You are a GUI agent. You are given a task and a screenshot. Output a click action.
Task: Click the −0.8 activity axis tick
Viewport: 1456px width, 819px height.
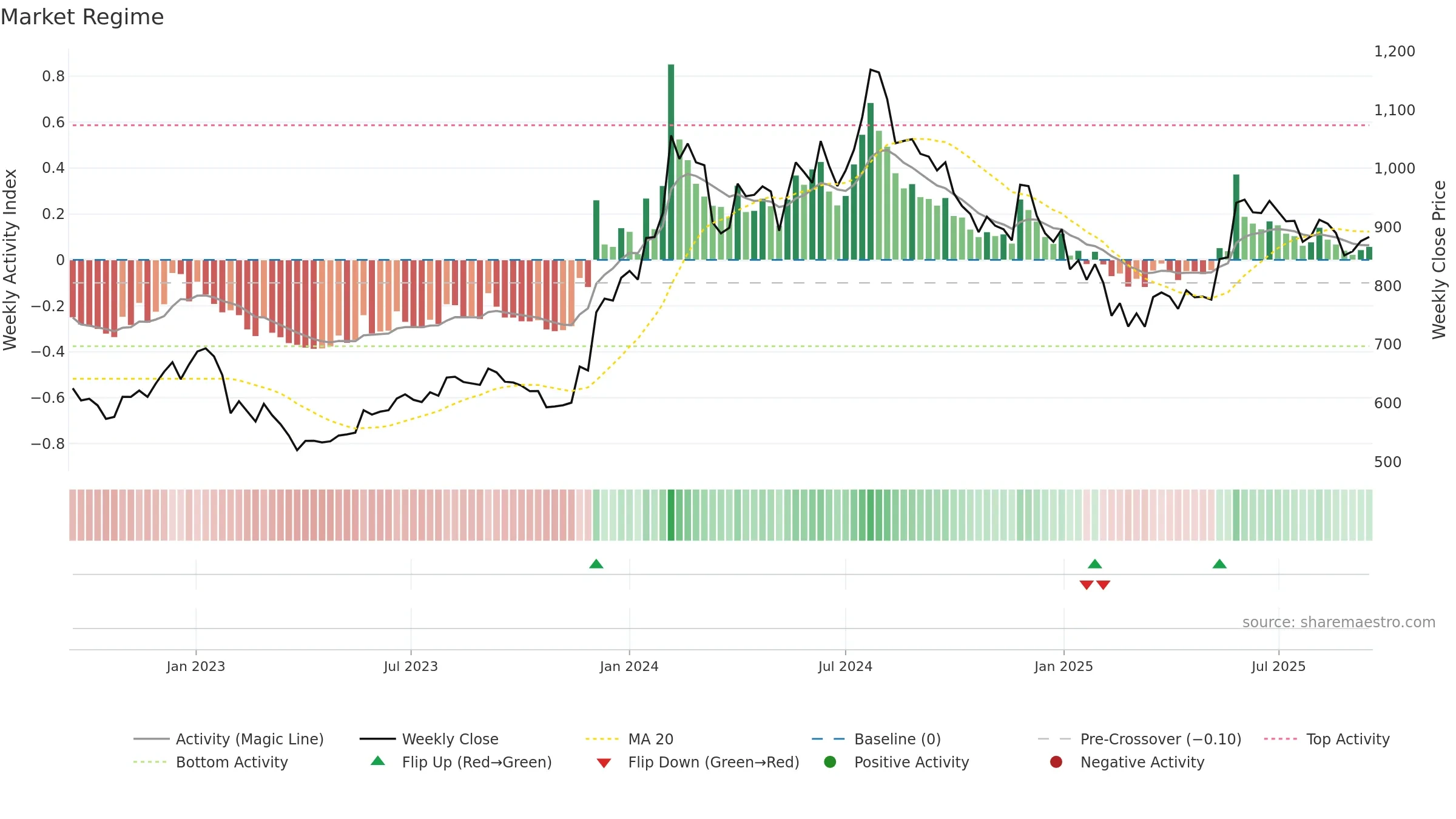pyautogui.click(x=48, y=444)
